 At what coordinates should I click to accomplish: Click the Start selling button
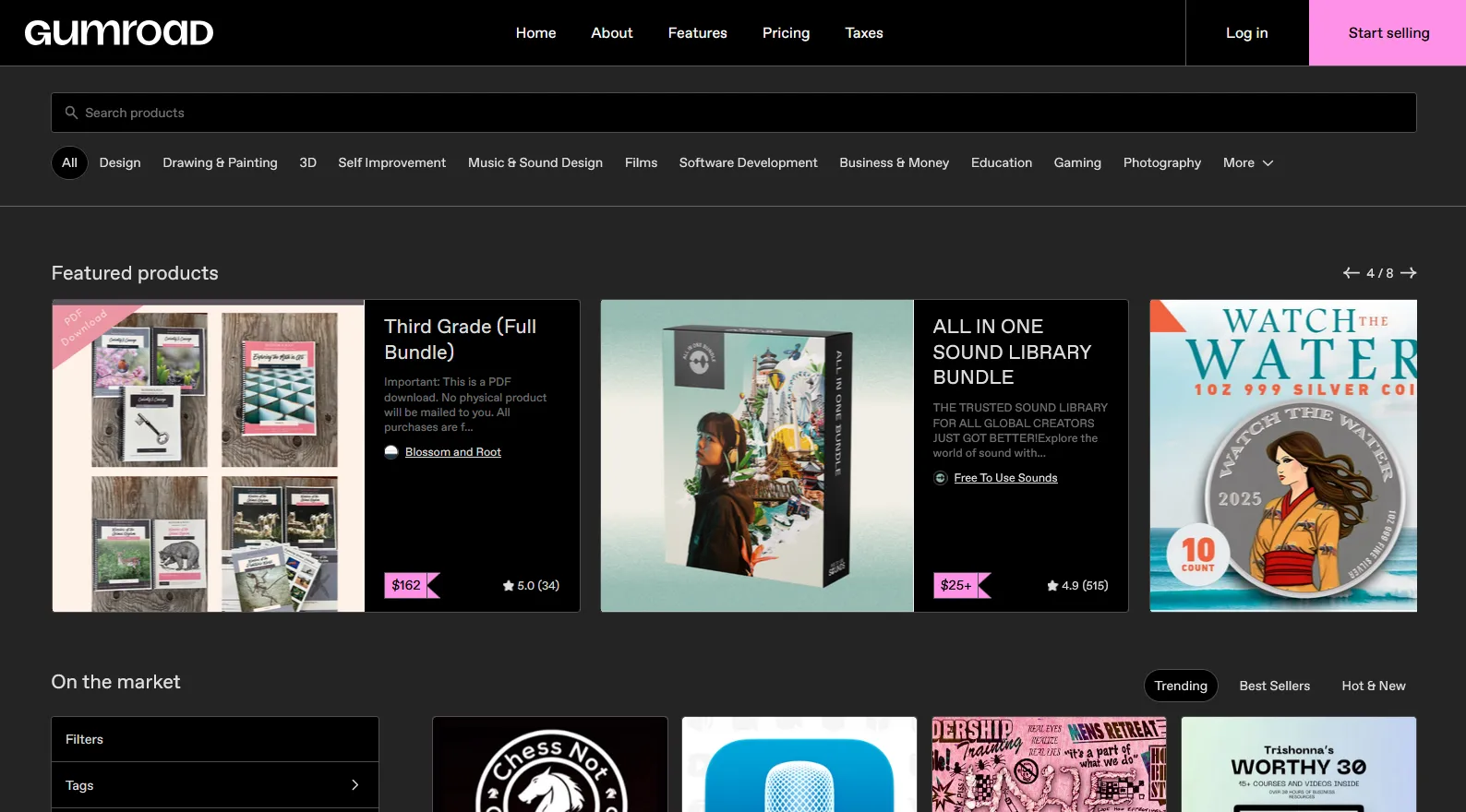pyautogui.click(x=1388, y=33)
